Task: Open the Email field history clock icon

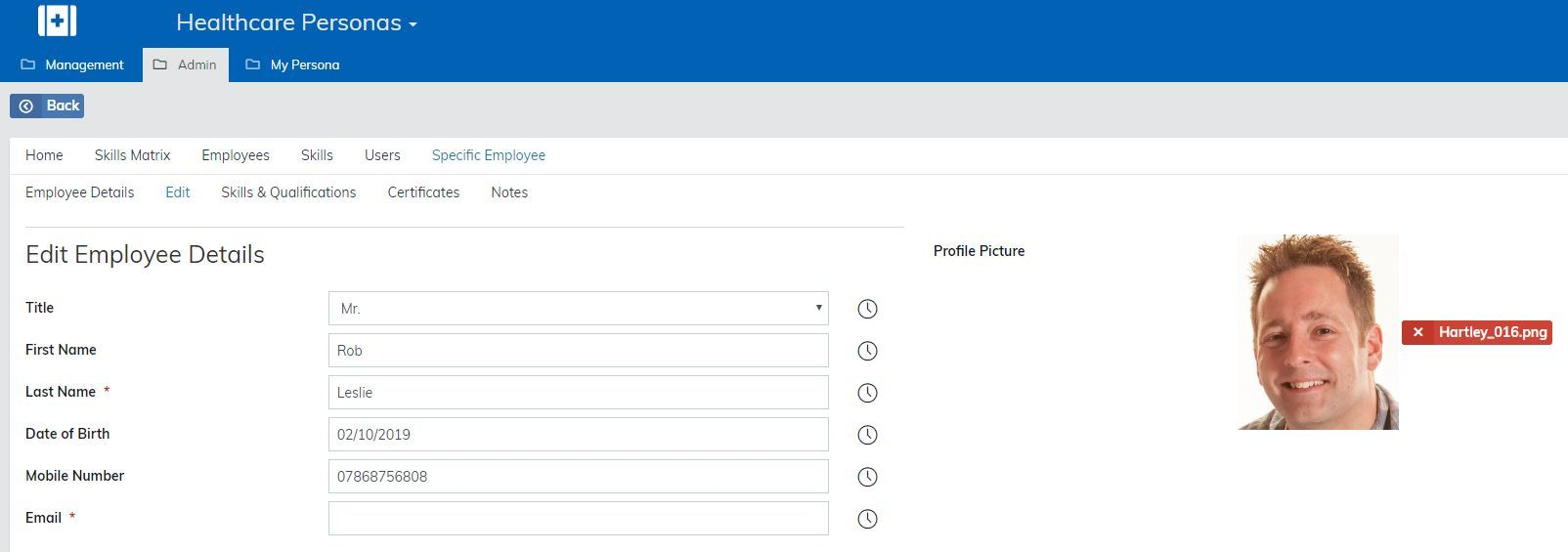Action: tap(867, 519)
